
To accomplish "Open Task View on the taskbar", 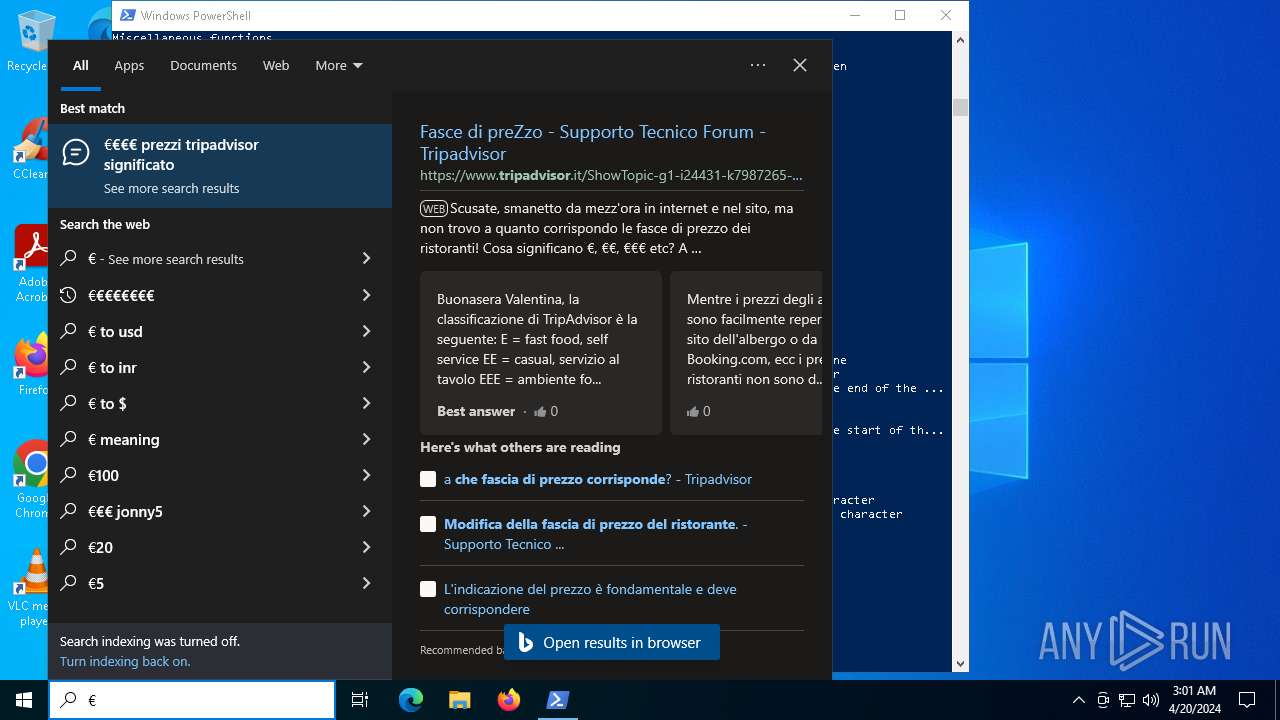I will (x=360, y=700).
